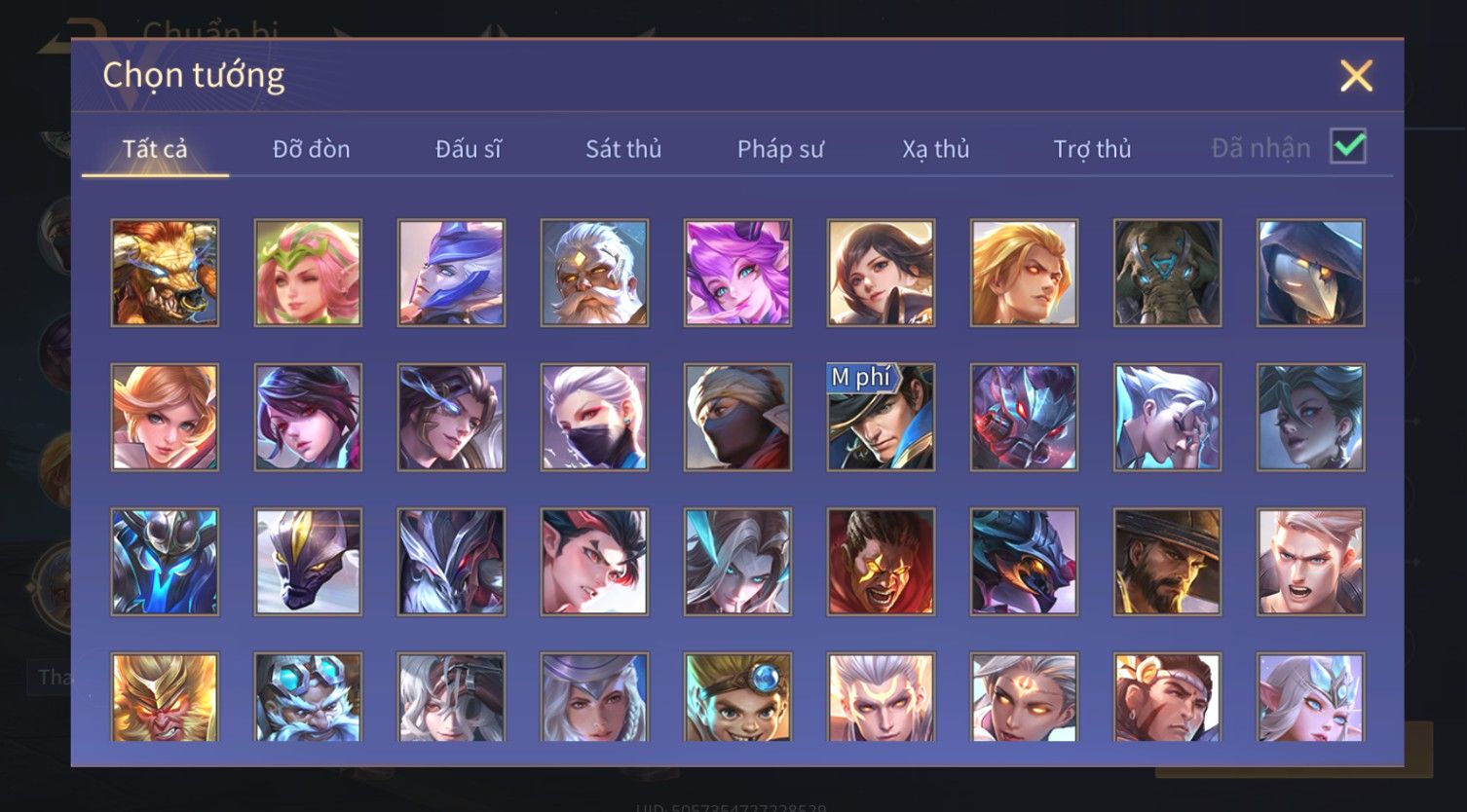Select the golden bull hero portrait

pyautogui.click(x=165, y=273)
